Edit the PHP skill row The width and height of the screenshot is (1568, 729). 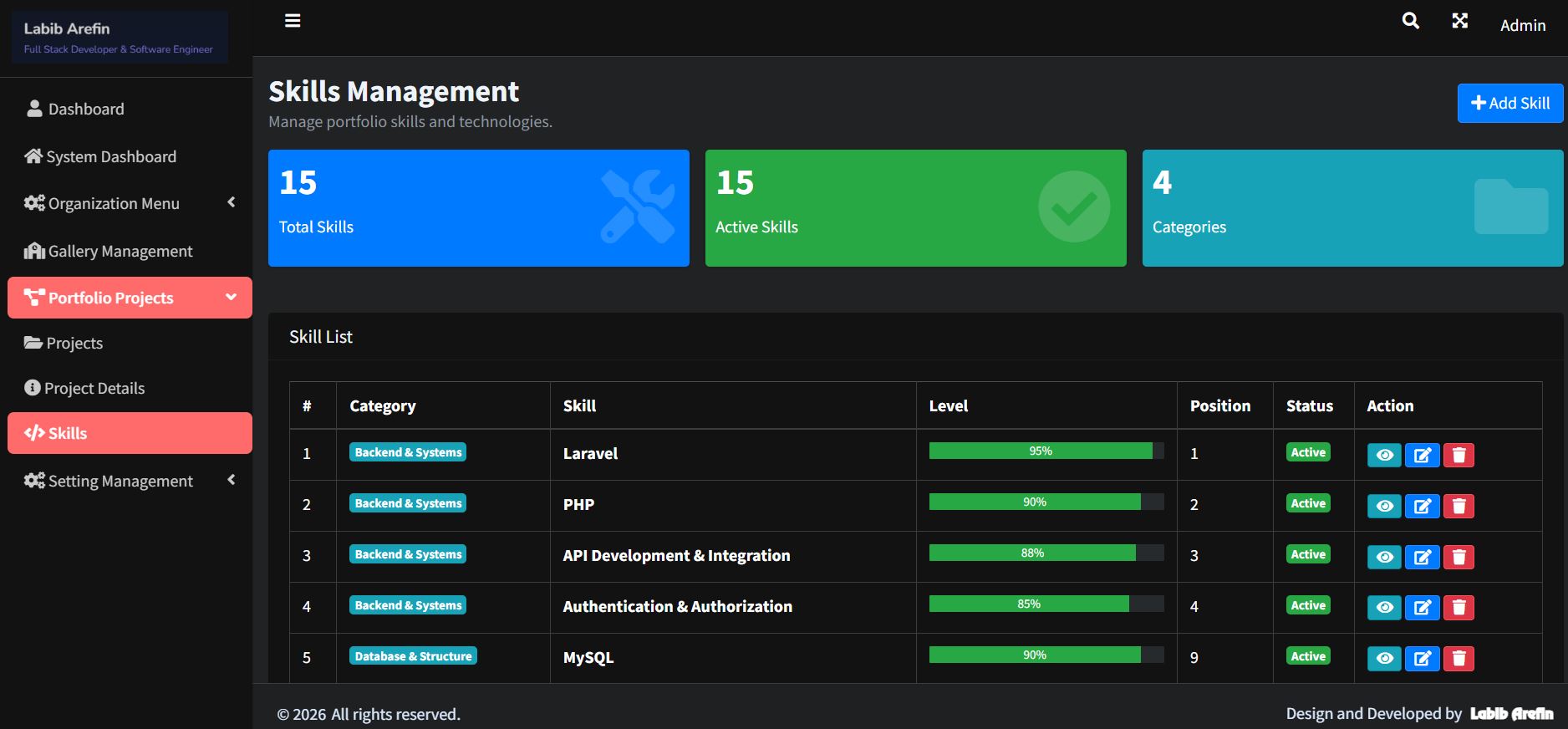pos(1422,506)
